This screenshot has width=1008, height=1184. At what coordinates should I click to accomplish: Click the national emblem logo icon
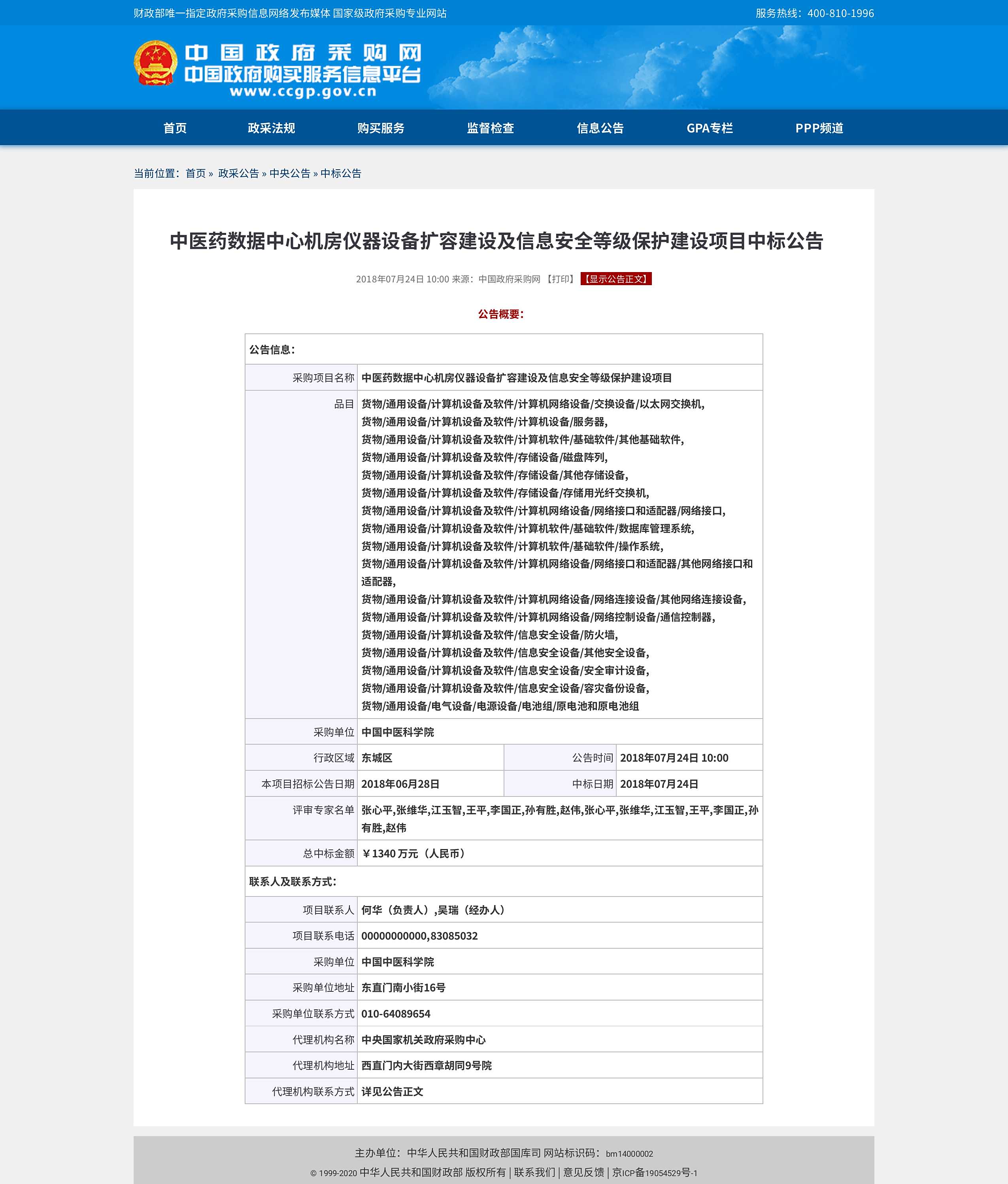pyautogui.click(x=155, y=63)
